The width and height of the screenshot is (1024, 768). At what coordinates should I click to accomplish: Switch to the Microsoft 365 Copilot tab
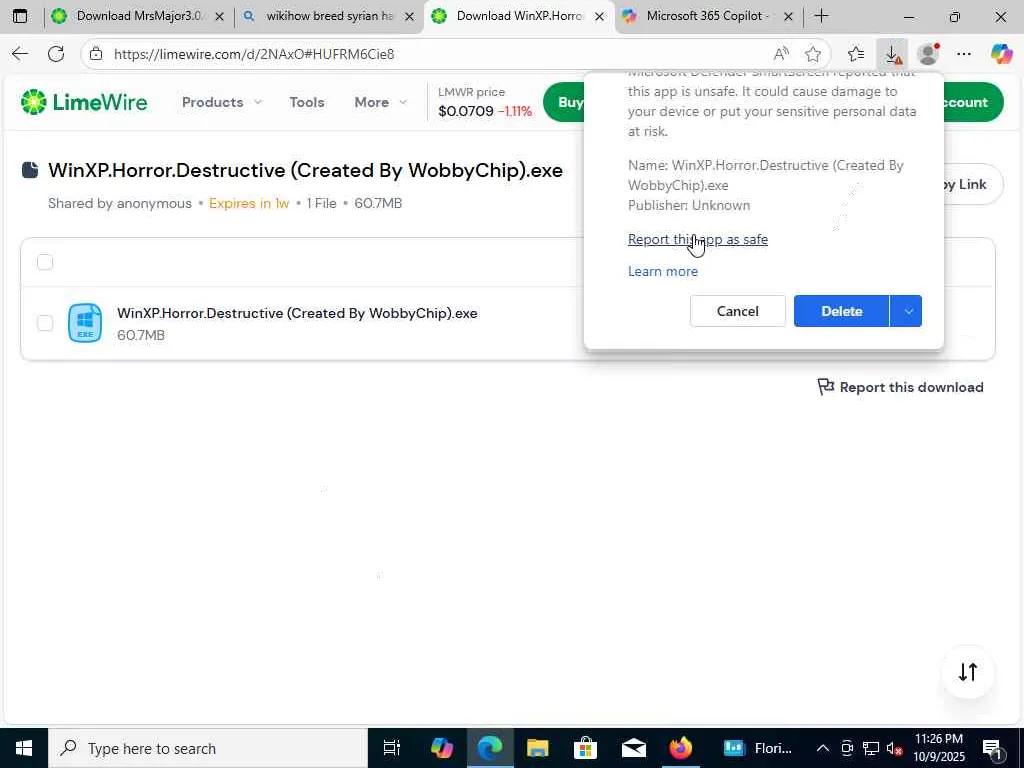point(709,16)
